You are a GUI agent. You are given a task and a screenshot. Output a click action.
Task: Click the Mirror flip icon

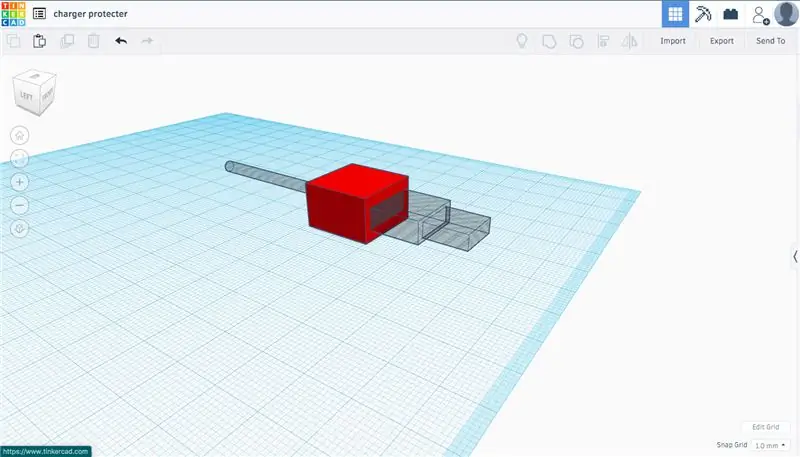point(630,41)
